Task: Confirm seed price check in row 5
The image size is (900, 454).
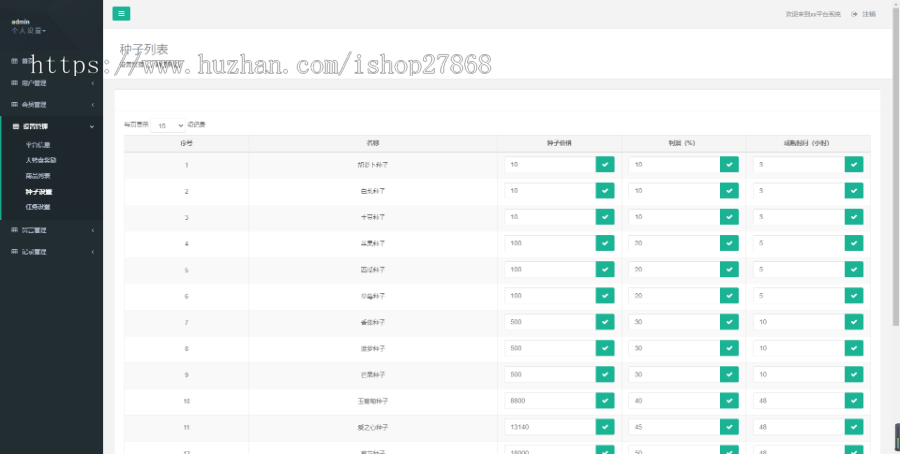Action: point(605,269)
